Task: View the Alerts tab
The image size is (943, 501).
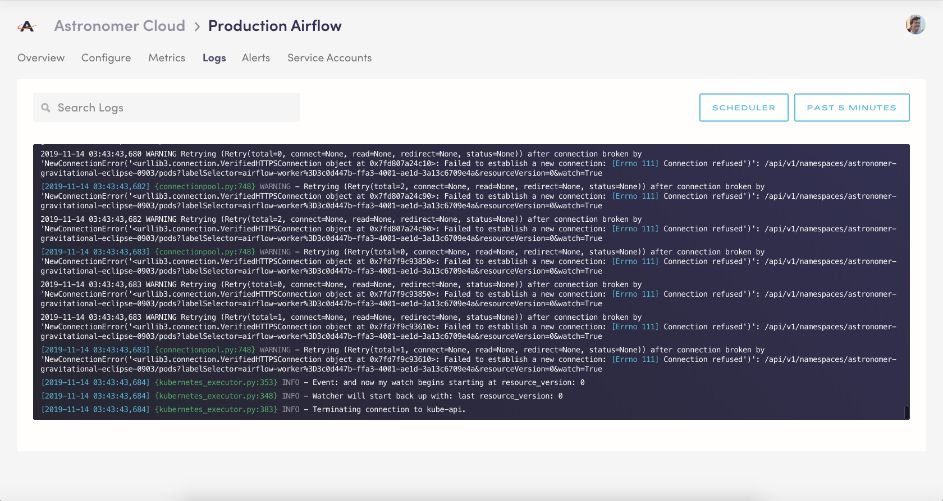Action: click(x=256, y=58)
